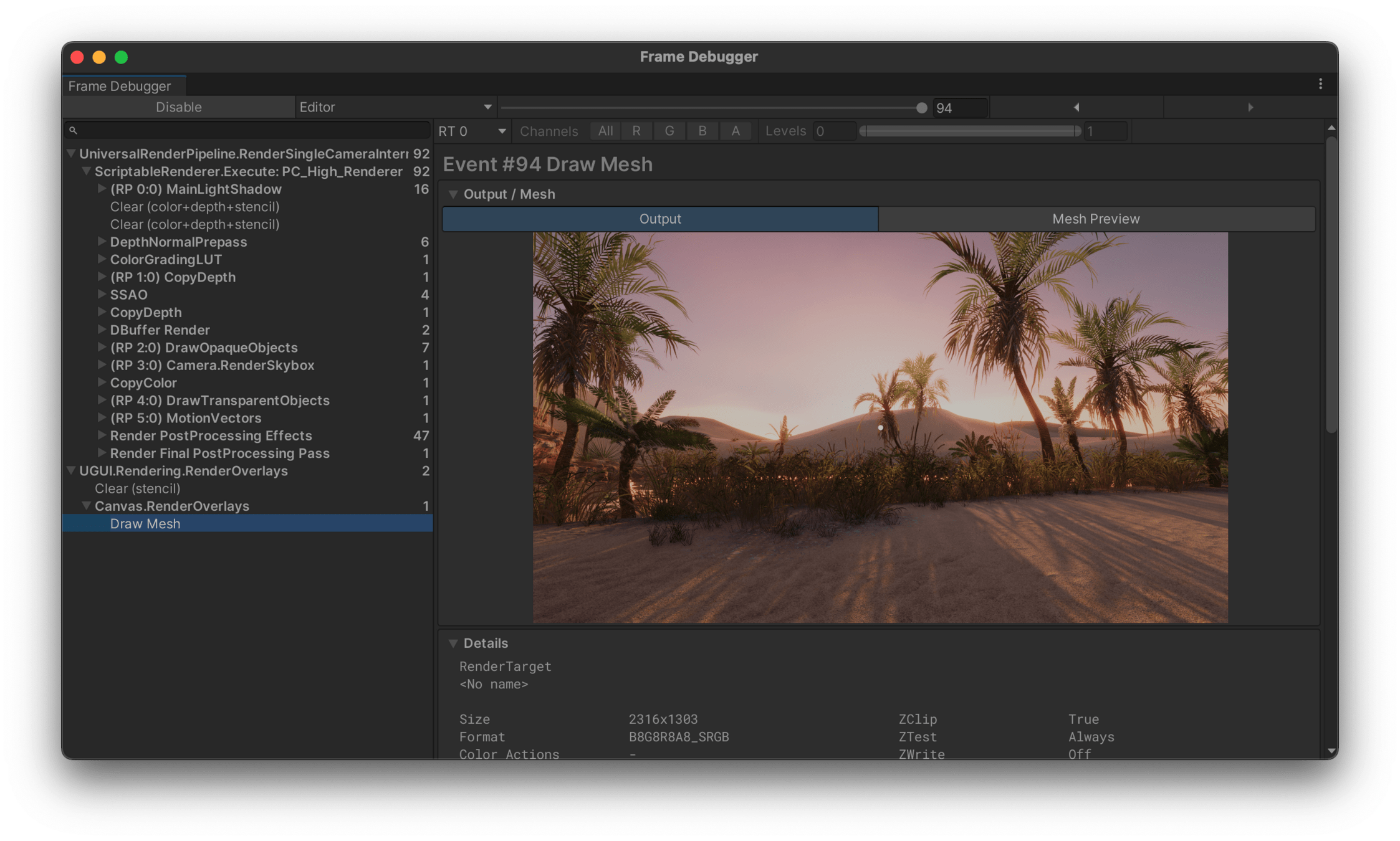Switch to the Mesh Preview tab
Screen dimensions: 1400x841
pyautogui.click(x=1096, y=219)
